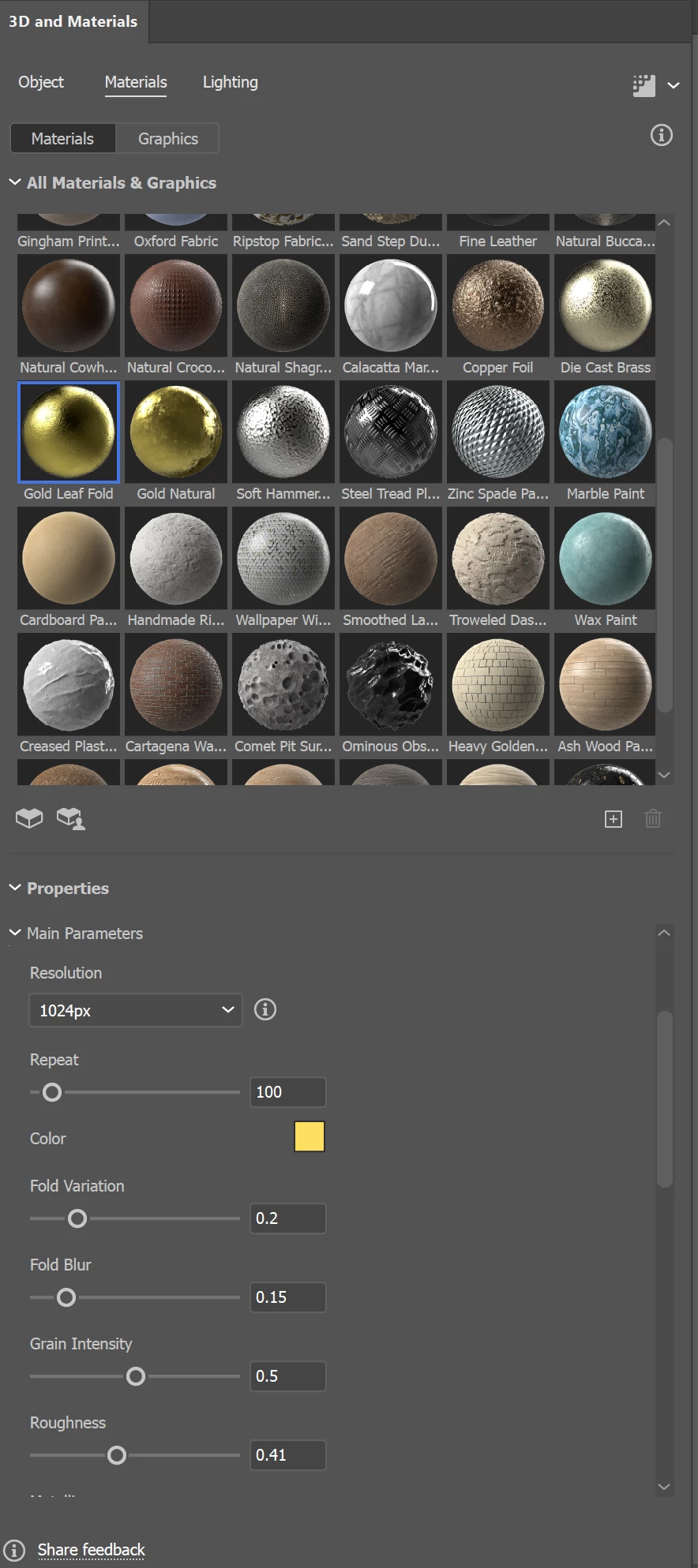Image resolution: width=698 pixels, height=1568 pixels.
Task: Pick the Creased Plastic material
Action: tap(69, 685)
